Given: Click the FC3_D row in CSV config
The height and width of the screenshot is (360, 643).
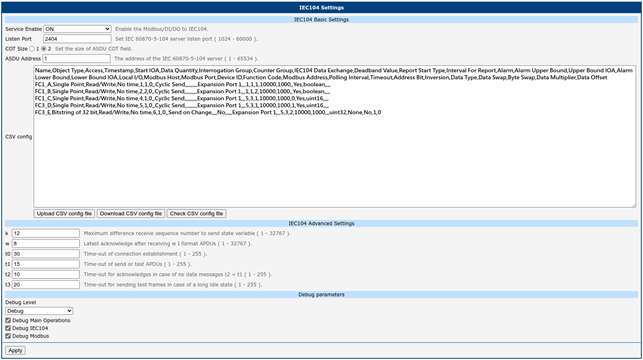Looking at the screenshot, I should 182,105.
